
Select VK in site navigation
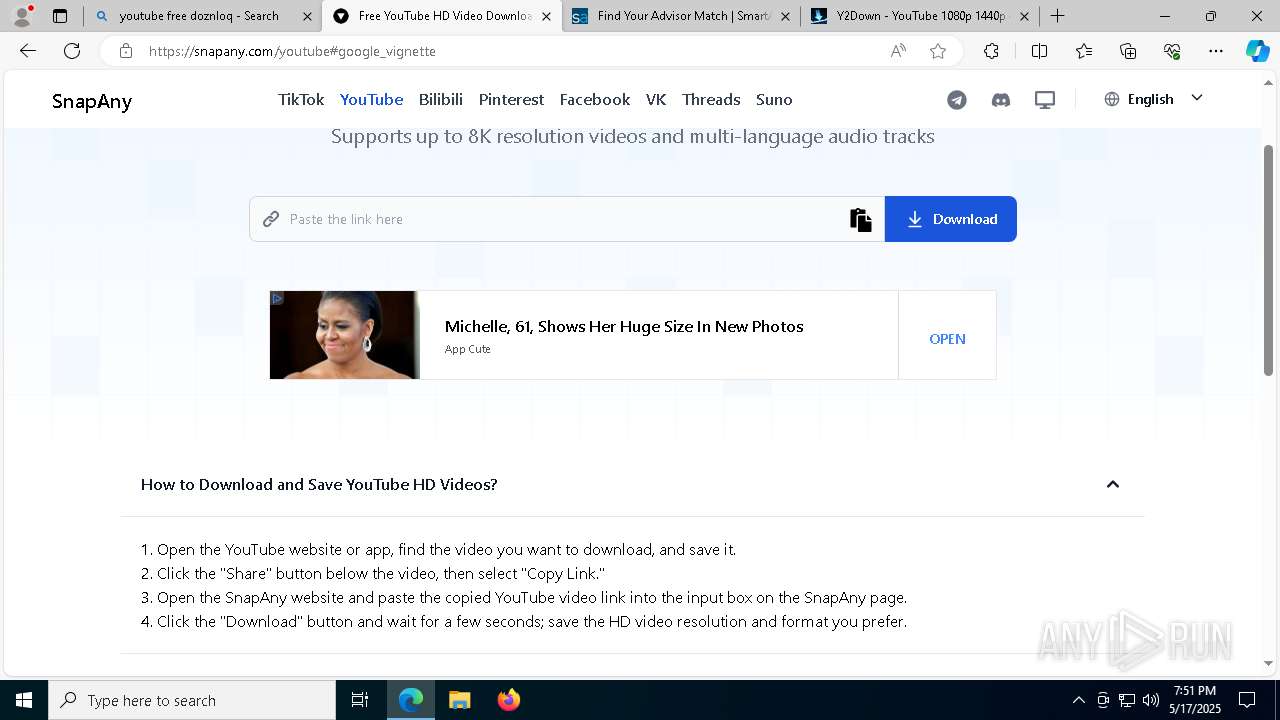(x=656, y=99)
